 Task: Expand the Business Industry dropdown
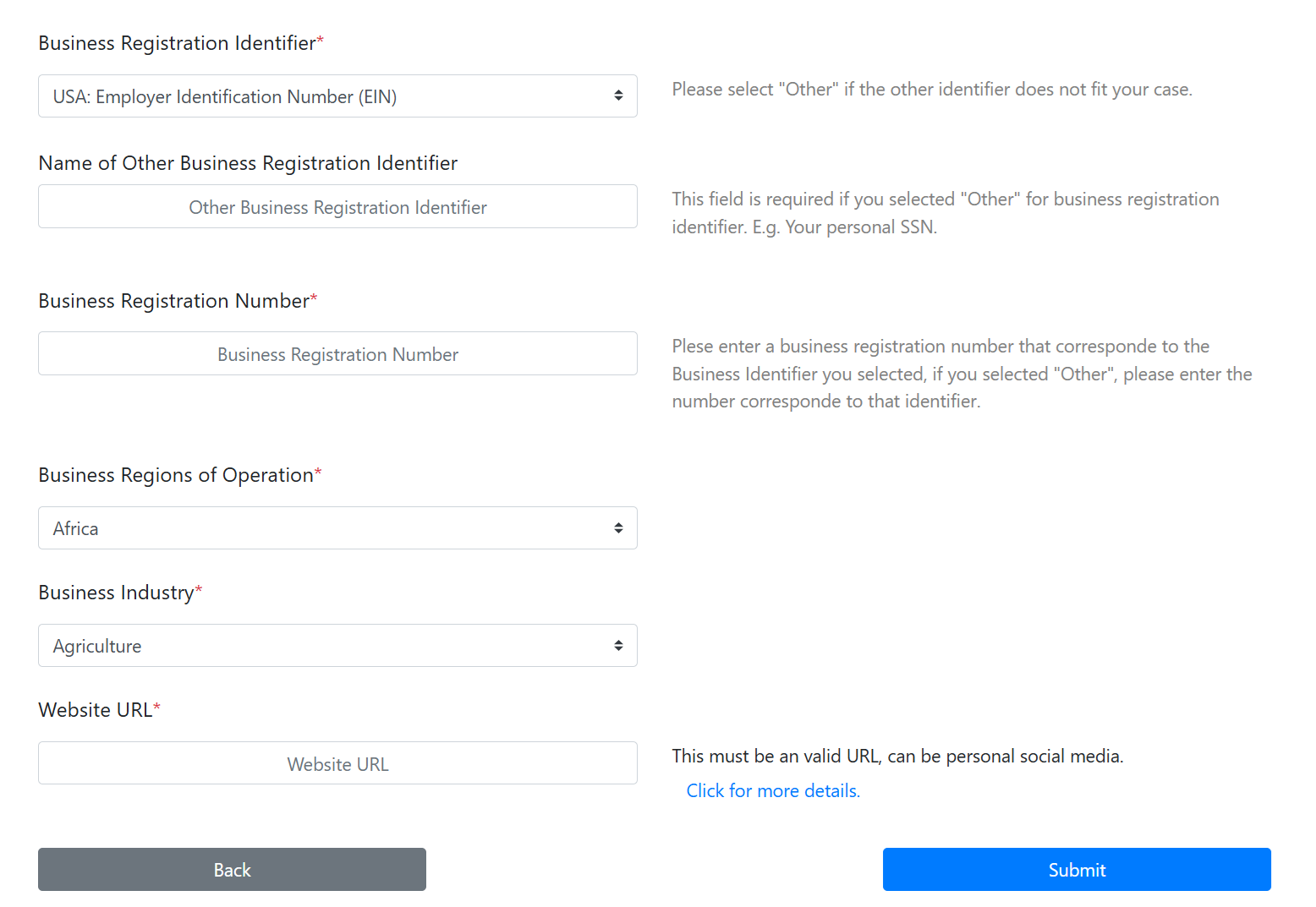pos(337,646)
